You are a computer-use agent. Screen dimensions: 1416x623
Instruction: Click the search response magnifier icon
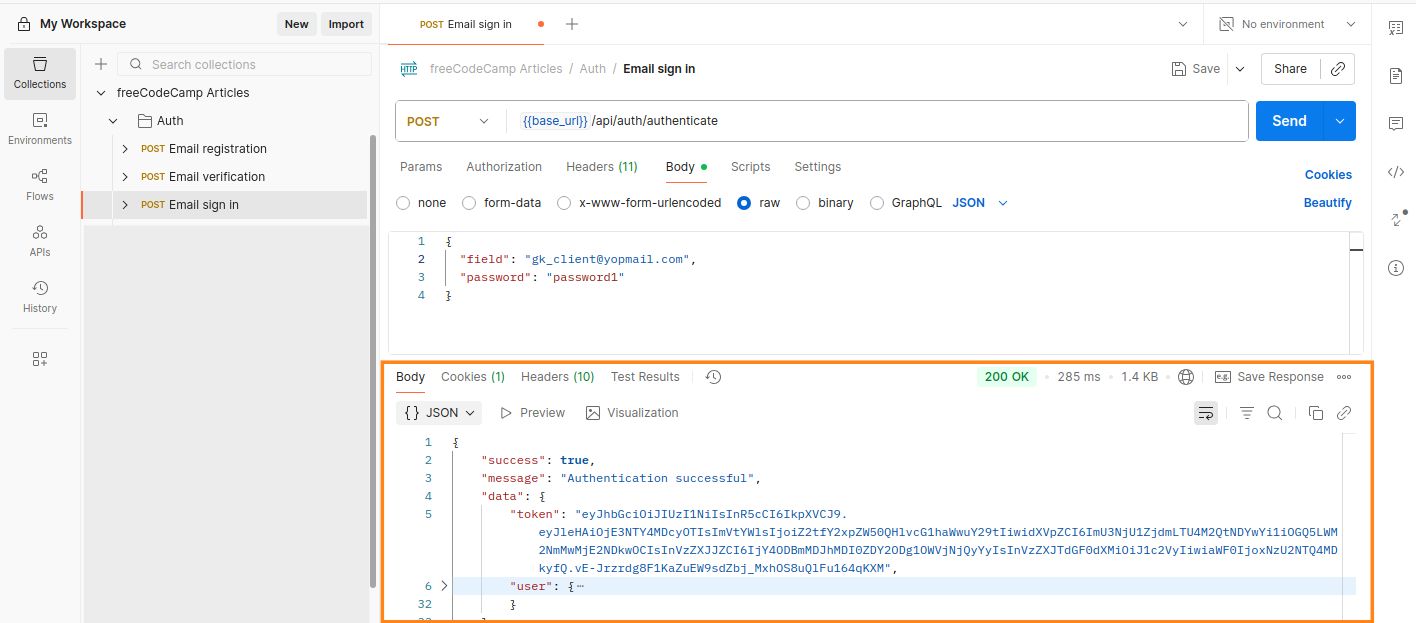click(1275, 413)
